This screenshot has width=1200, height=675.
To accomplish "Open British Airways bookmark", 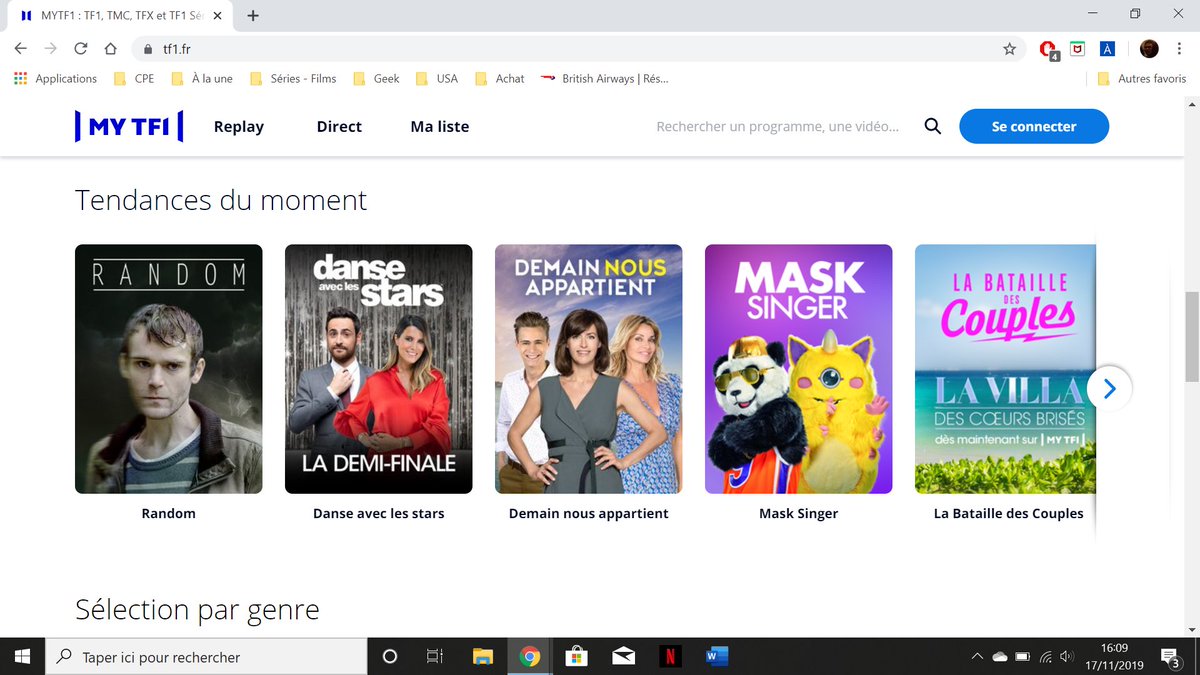I will pyautogui.click(x=604, y=78).
